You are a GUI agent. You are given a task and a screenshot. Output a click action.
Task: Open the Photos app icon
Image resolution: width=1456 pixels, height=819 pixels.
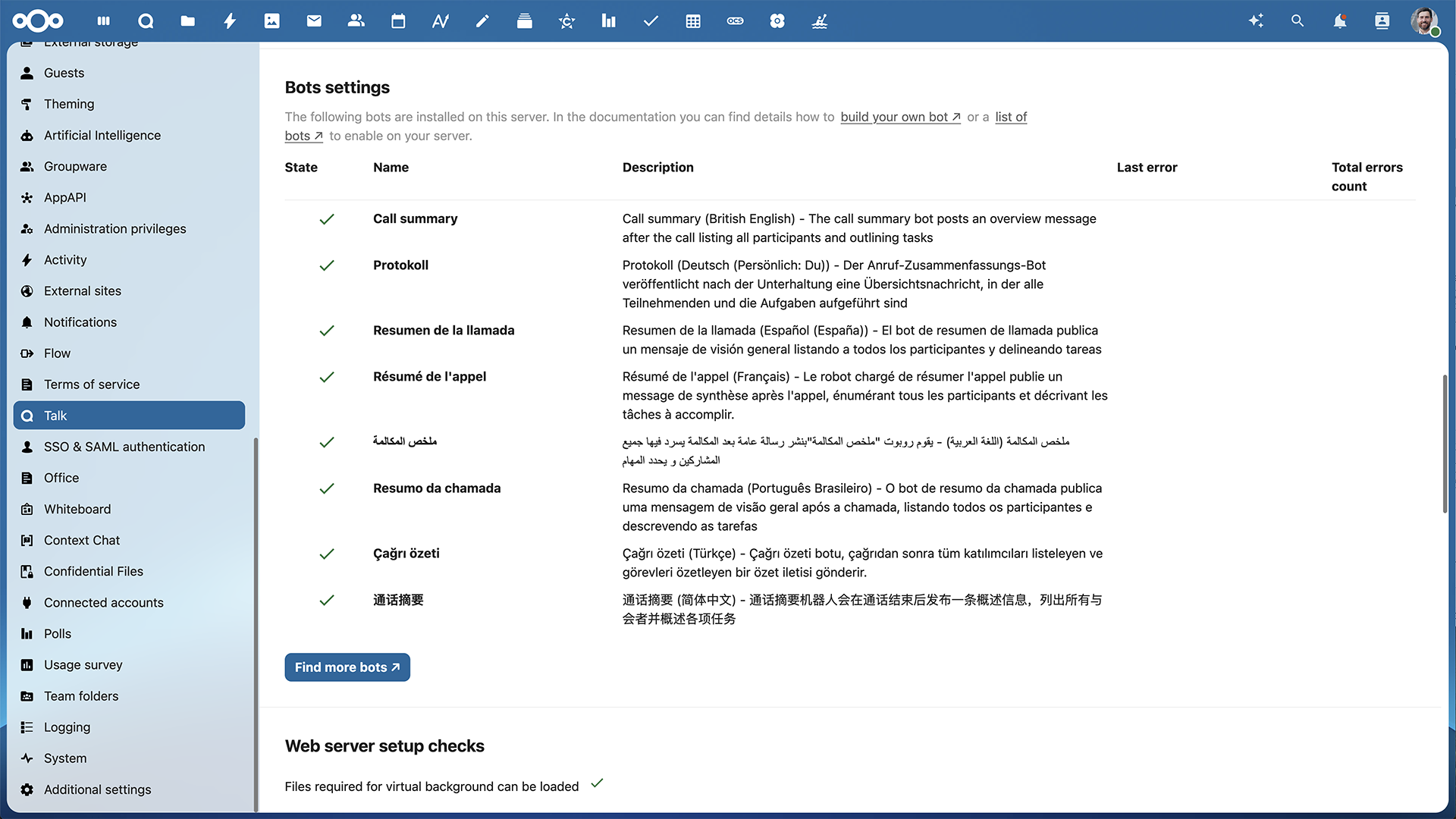272,21
